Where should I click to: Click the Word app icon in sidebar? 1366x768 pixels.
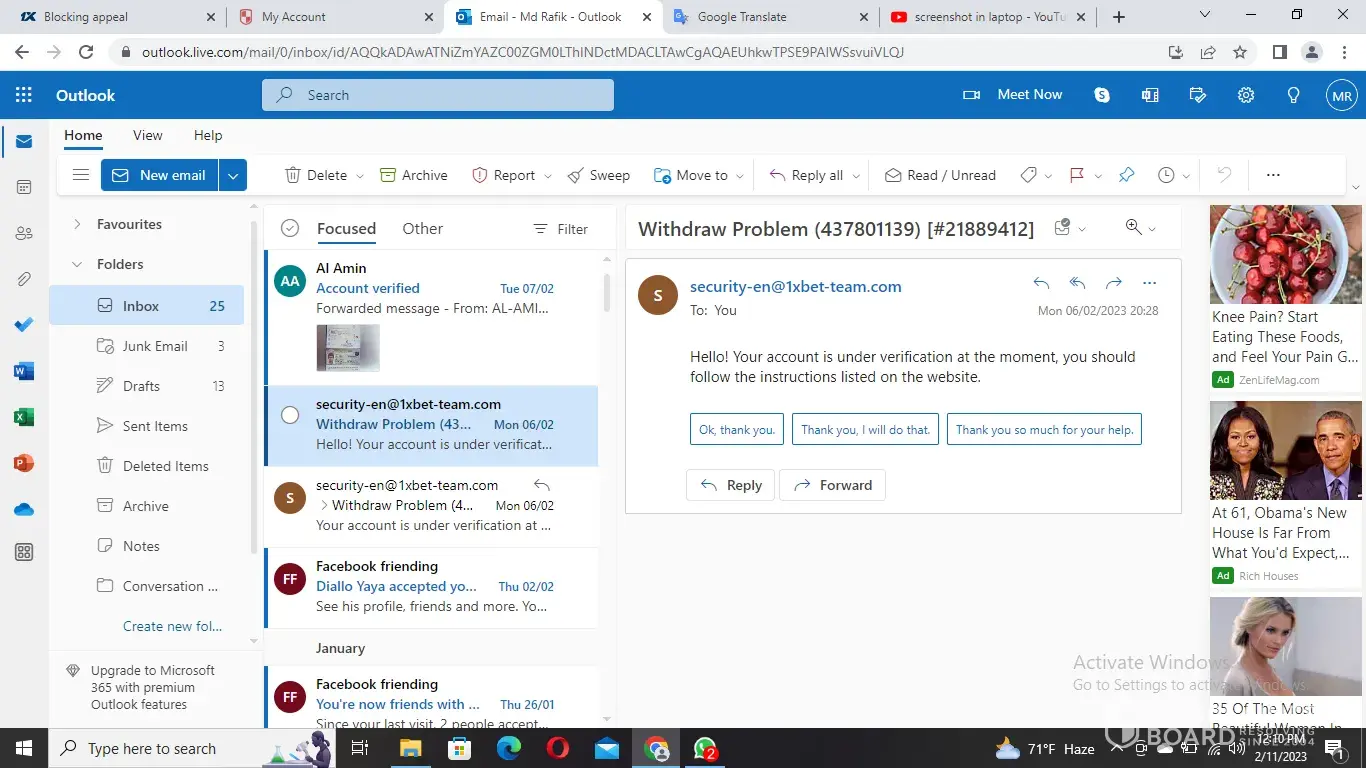pos(24,371)
